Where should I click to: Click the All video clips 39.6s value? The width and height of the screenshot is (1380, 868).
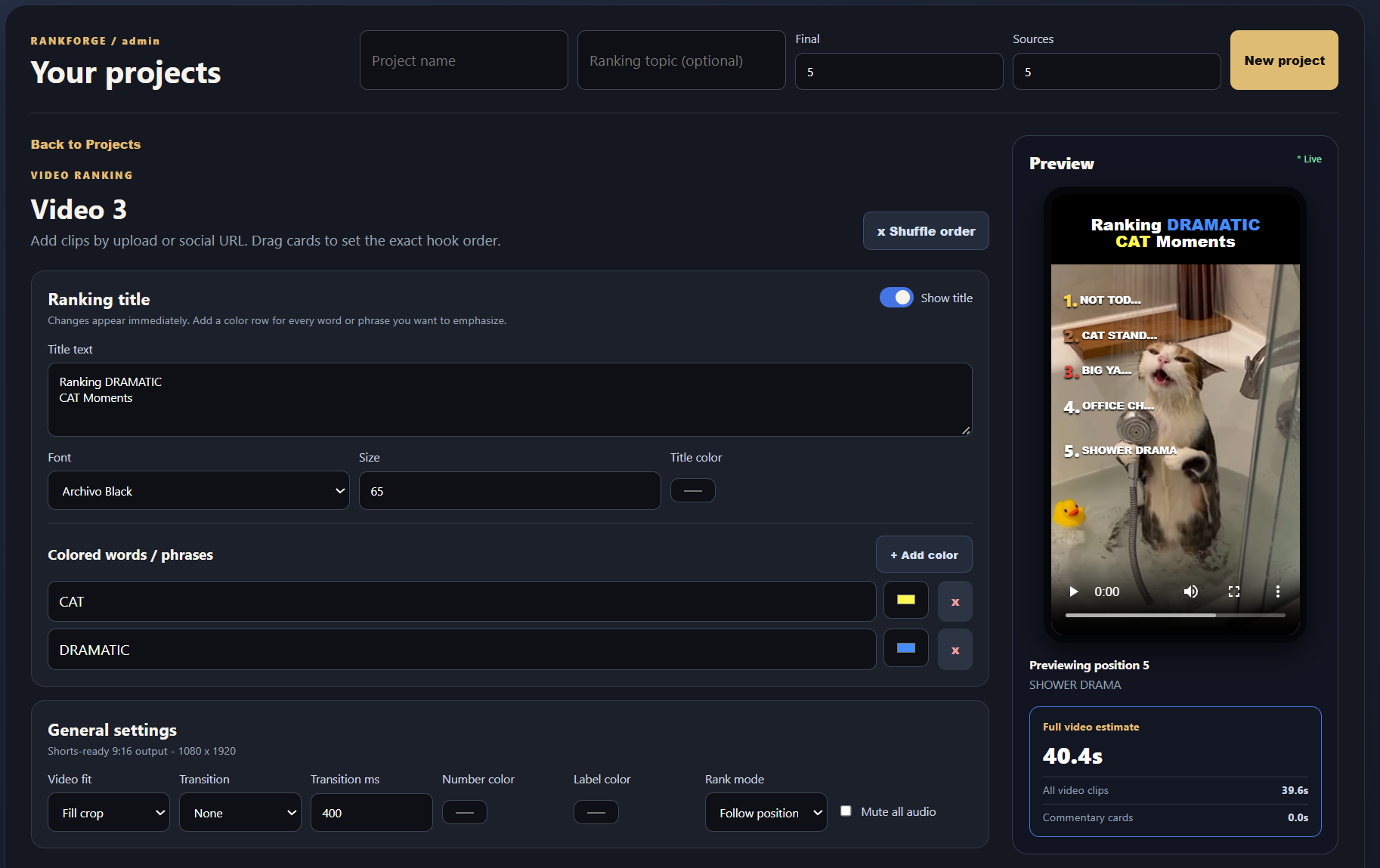(x=1295, y=790)
